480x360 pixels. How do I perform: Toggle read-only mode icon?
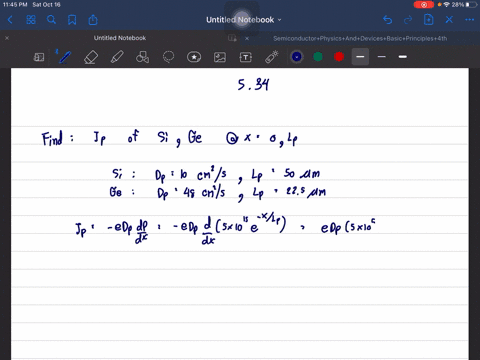[39, 57]
